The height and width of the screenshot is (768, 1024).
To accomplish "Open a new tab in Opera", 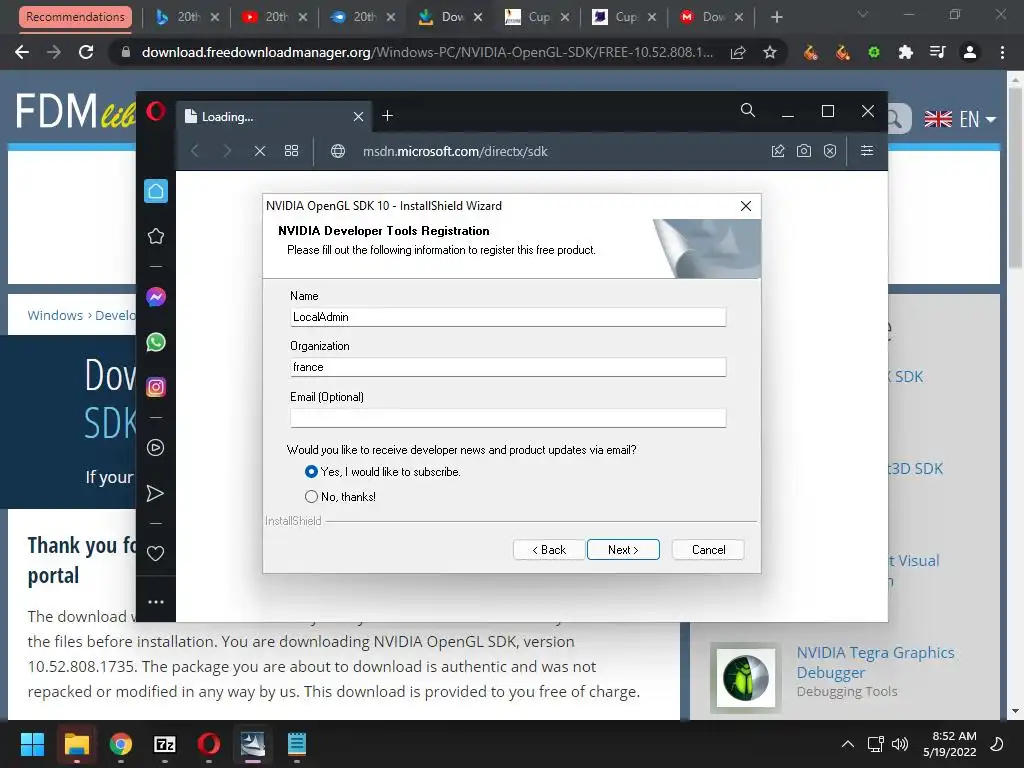I will [x=387, y=116].
